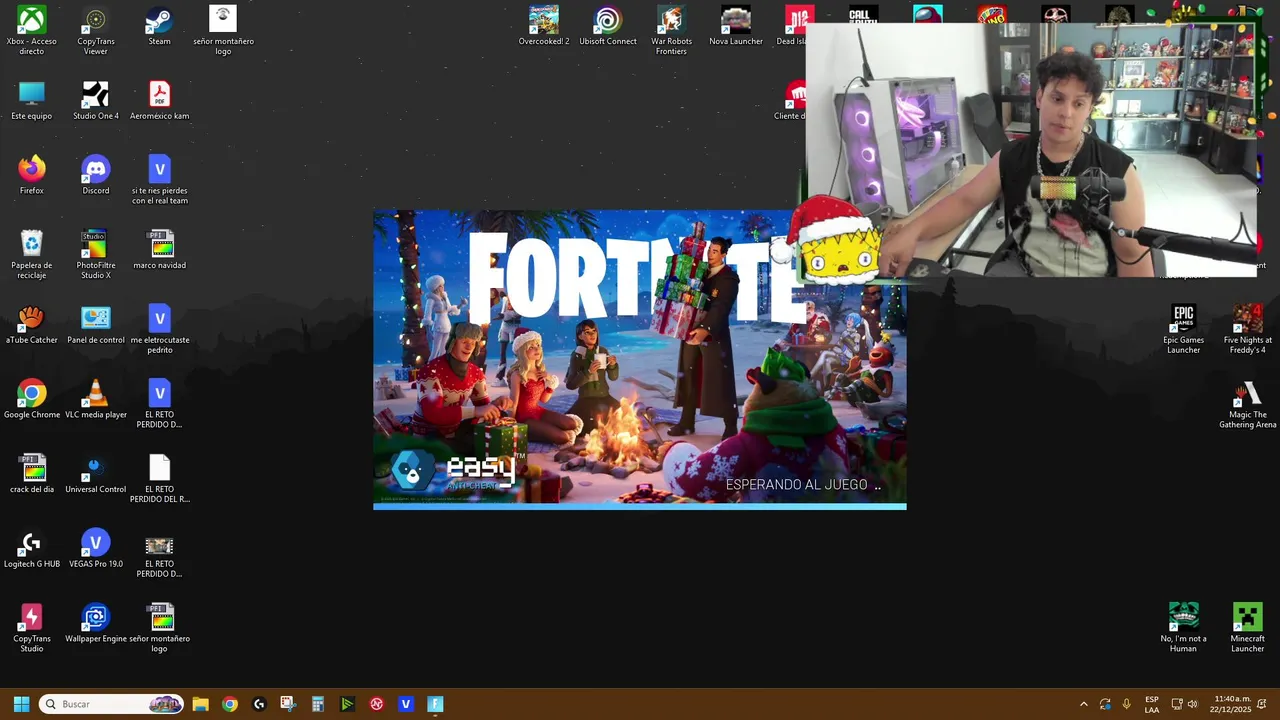Launch PhotoFiltre Studio X
1280x720 pixels.
[x=95, y=255]
